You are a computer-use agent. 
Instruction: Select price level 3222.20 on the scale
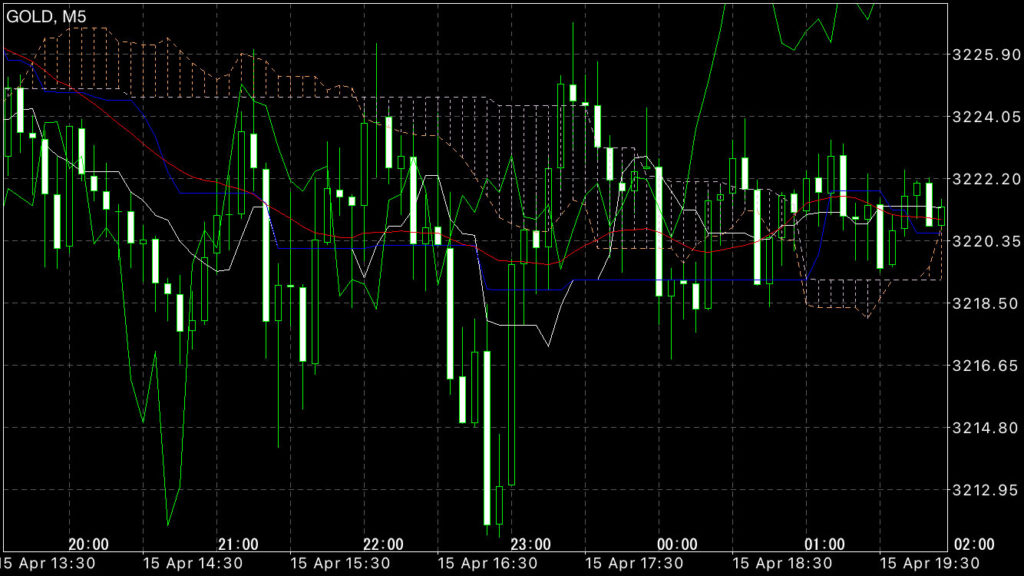986,179
